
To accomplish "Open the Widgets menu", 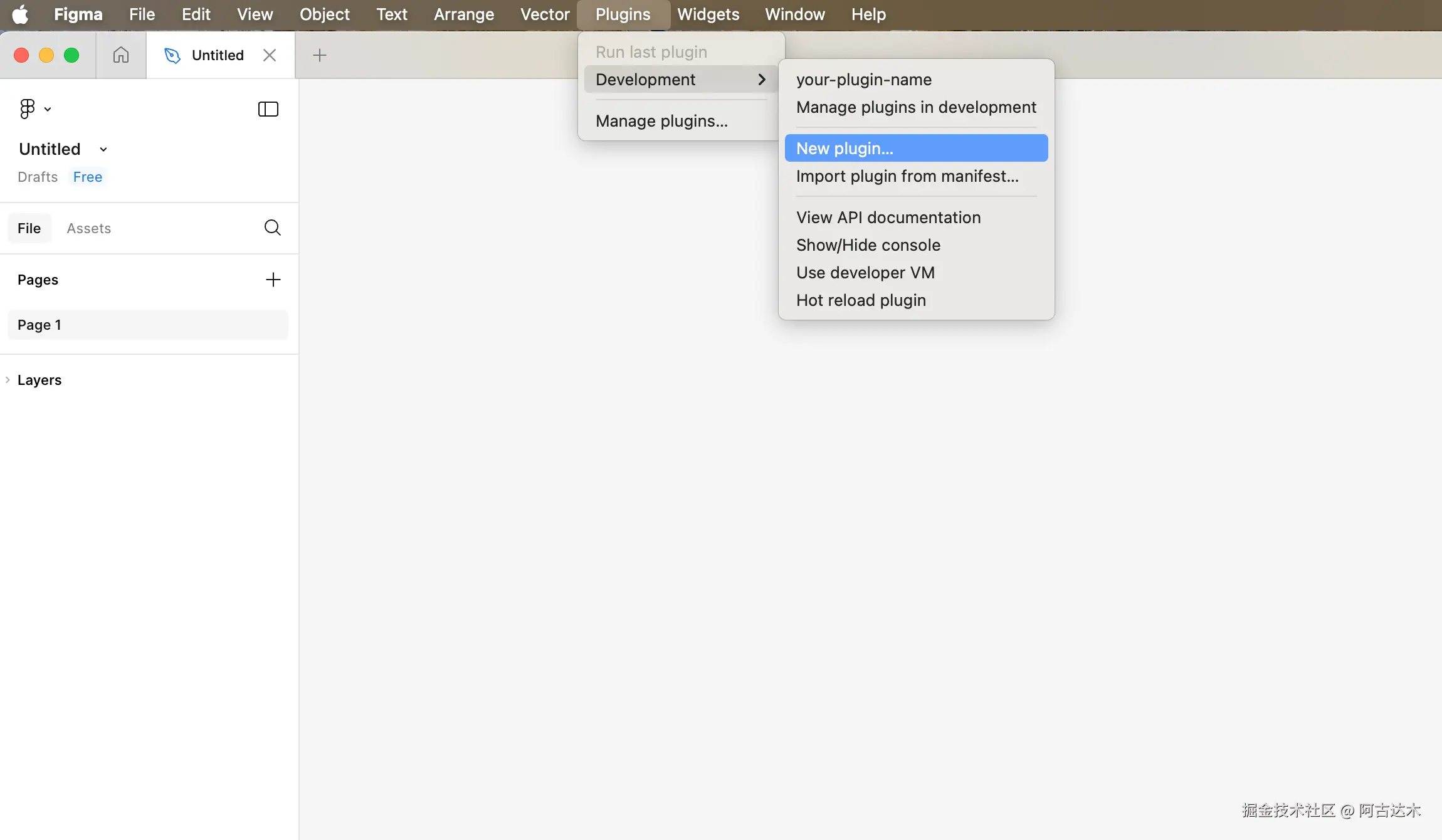I will [x=708, y=14].
